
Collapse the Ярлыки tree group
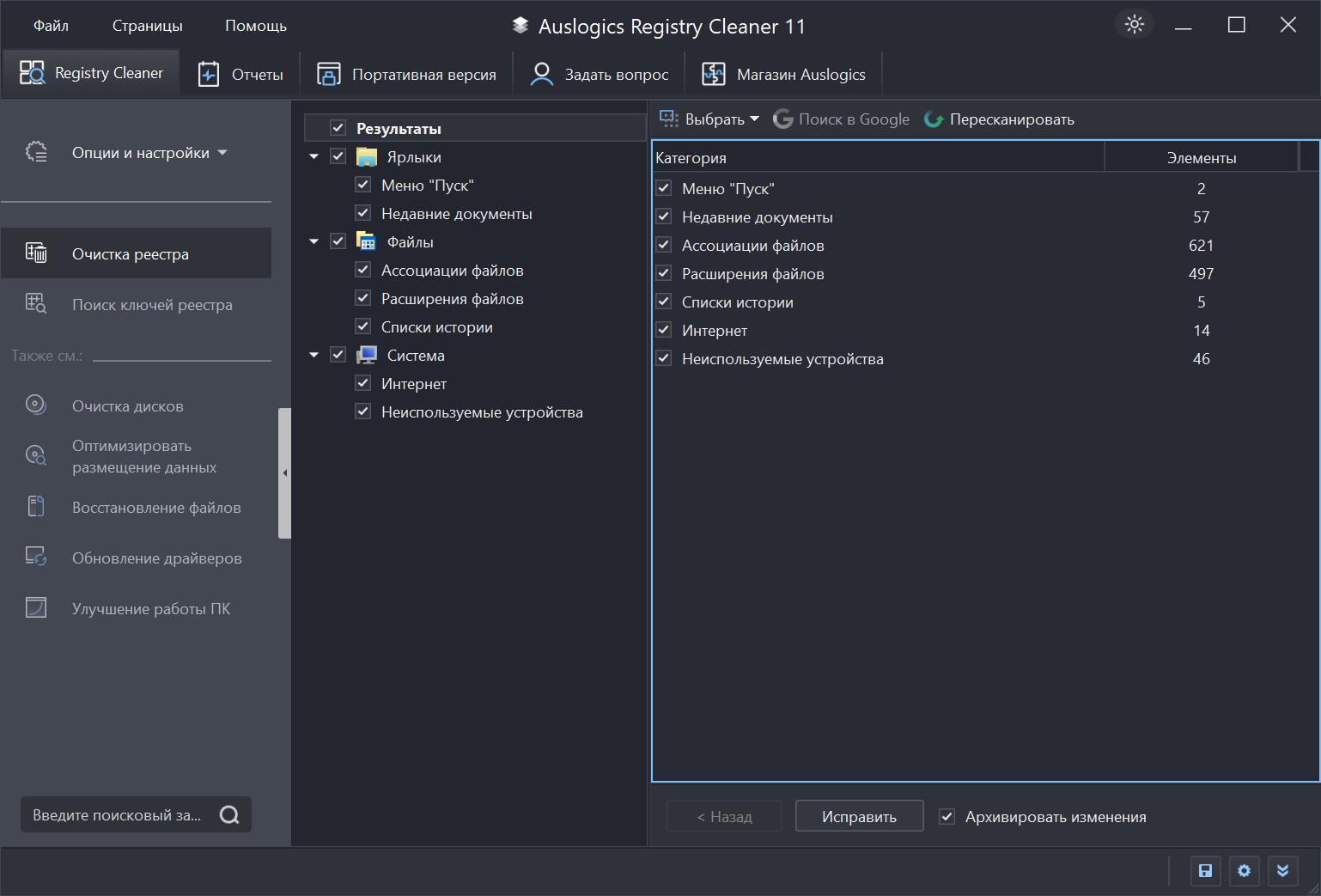point(314,157)
